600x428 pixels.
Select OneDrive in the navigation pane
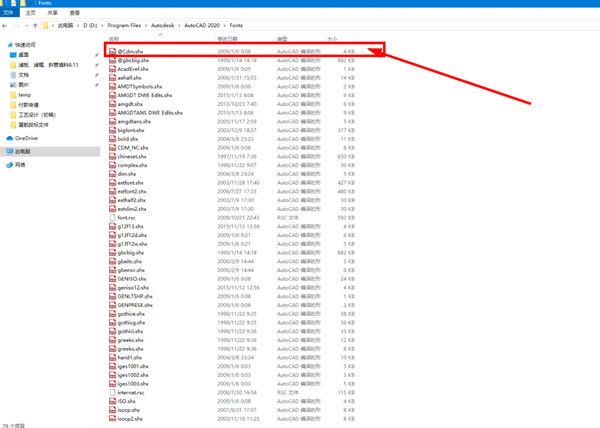point(26,138)
